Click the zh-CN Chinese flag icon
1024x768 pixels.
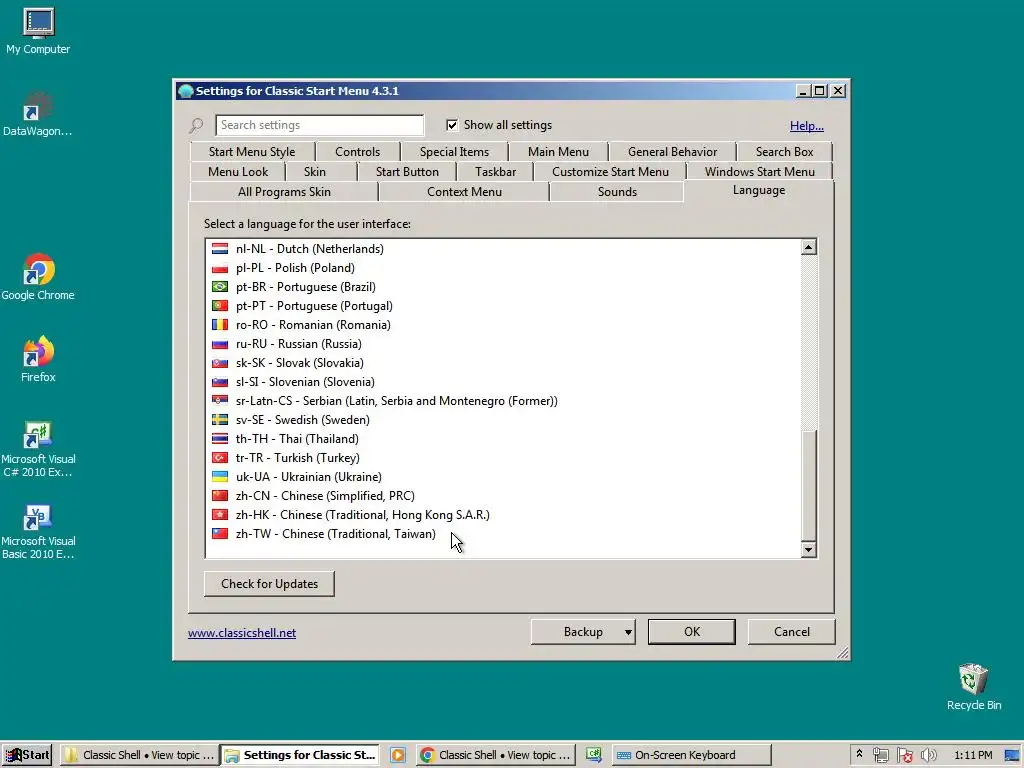pos(220,496)
